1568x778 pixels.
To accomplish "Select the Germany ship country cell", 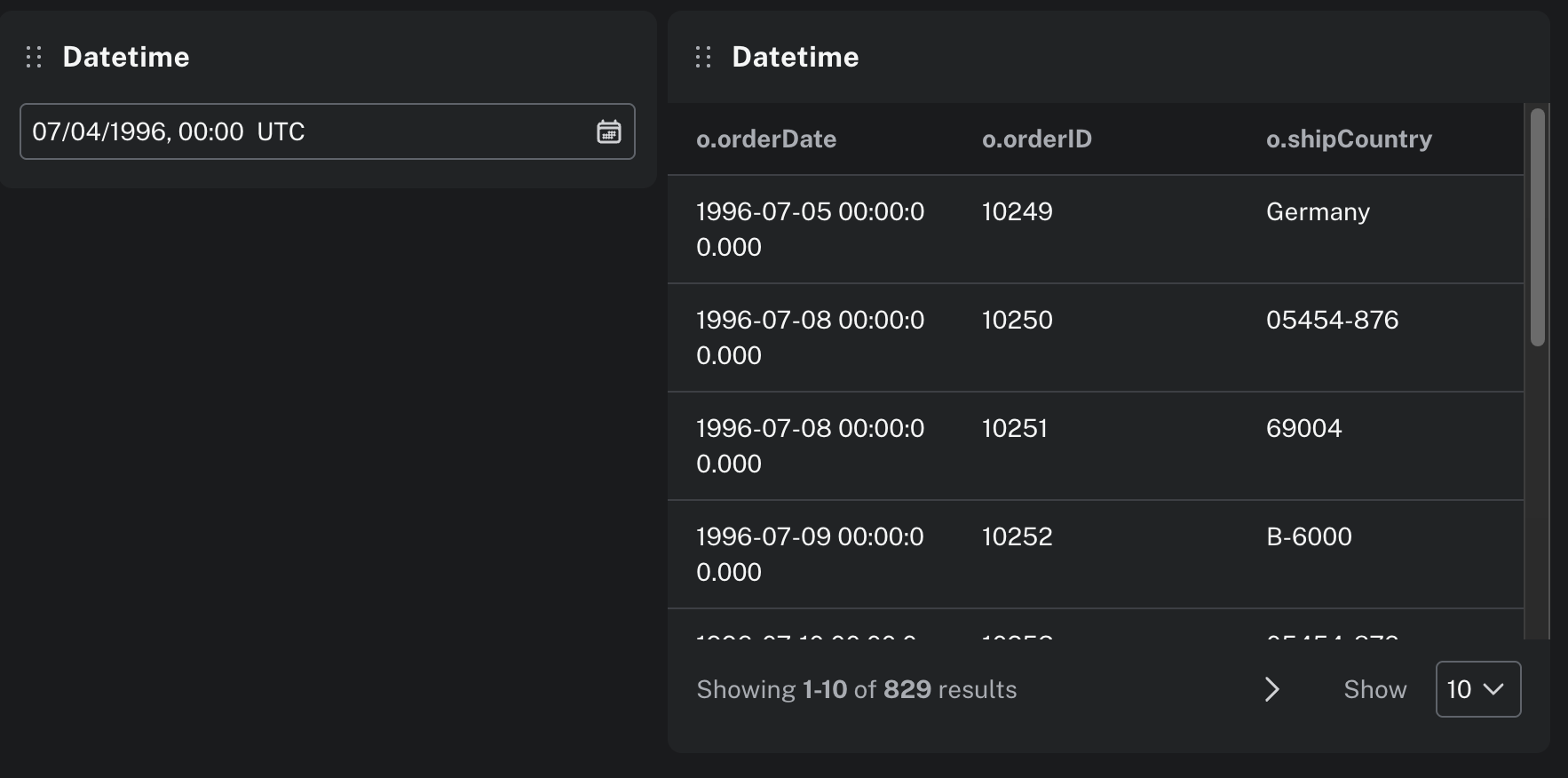I will click(1318, 212).
